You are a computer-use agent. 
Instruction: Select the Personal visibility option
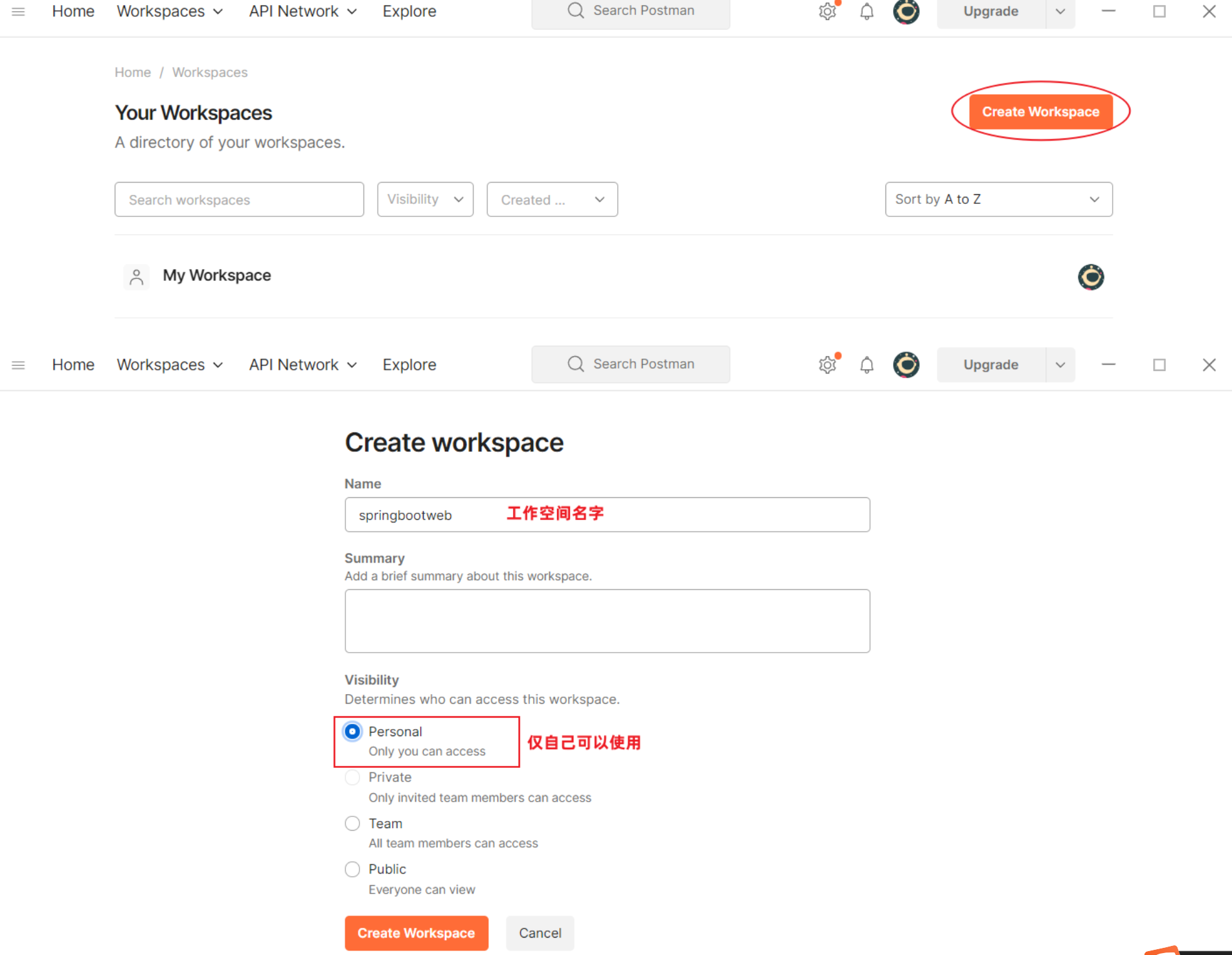pos(352,732)
